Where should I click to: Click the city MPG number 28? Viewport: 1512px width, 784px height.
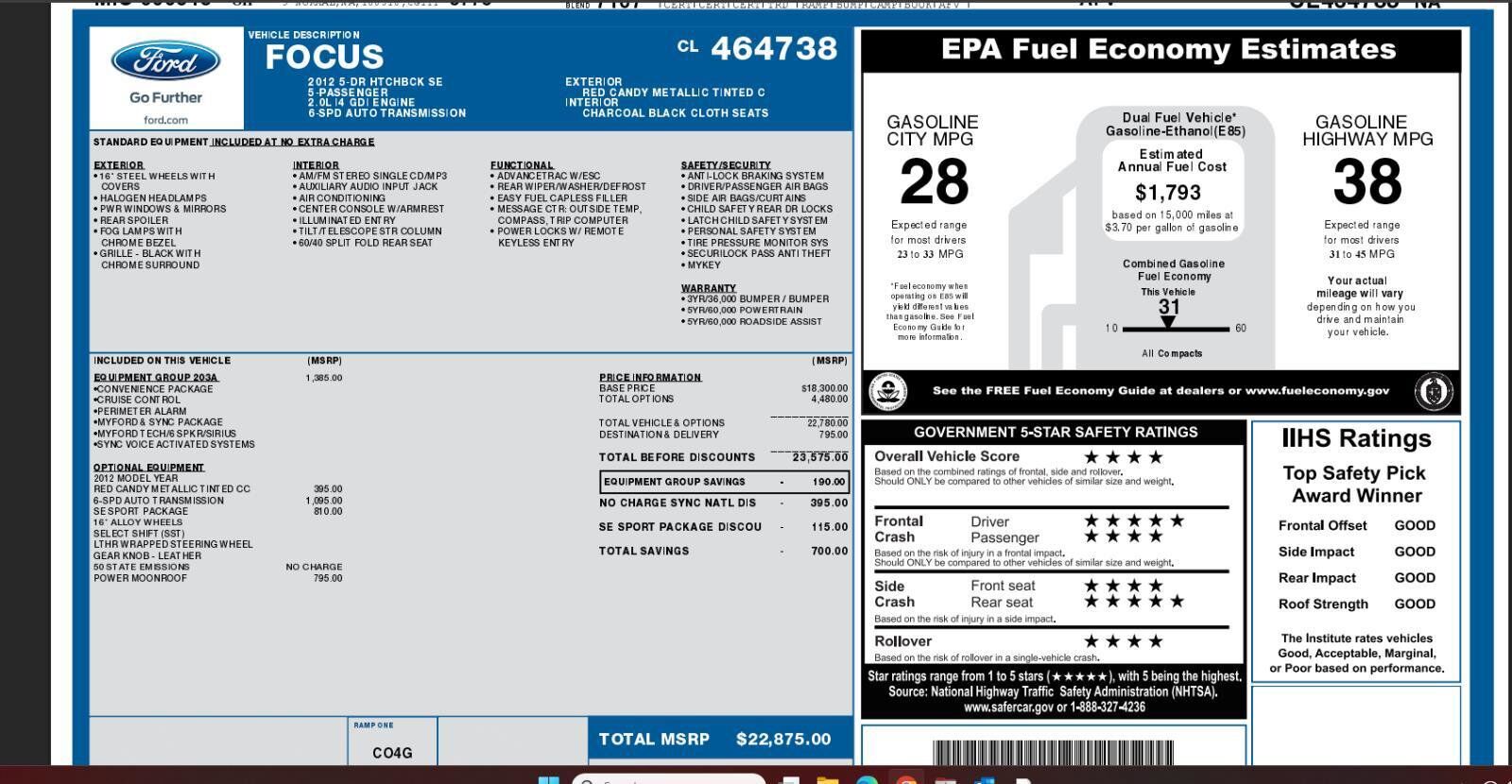point(934,182)
